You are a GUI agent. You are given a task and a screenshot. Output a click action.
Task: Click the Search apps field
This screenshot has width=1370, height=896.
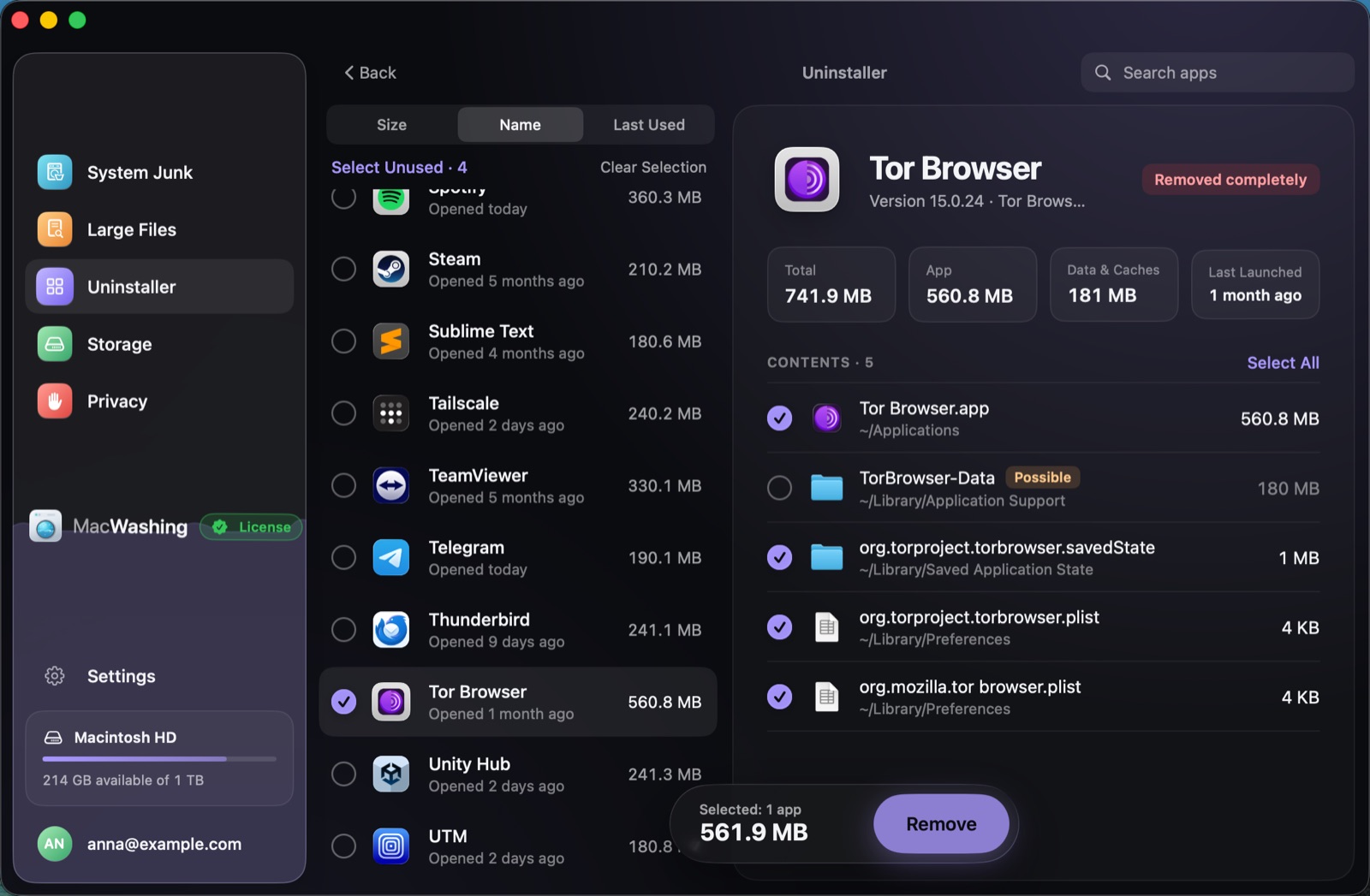(x=1217, y=73)
